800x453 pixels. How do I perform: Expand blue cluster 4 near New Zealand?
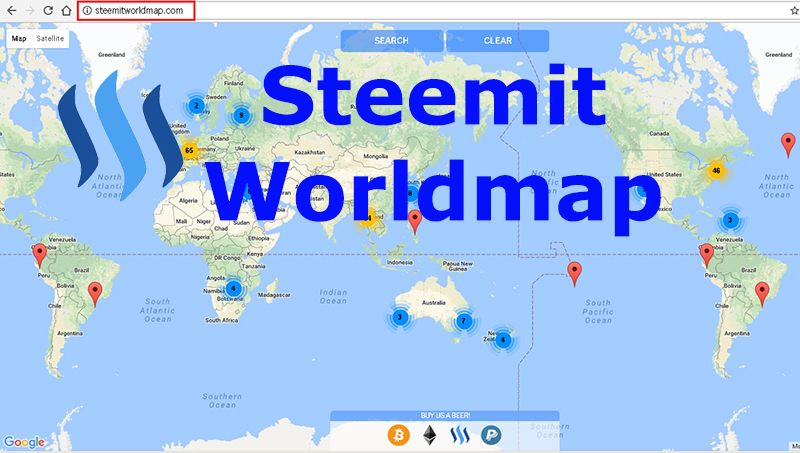[503, 339]
